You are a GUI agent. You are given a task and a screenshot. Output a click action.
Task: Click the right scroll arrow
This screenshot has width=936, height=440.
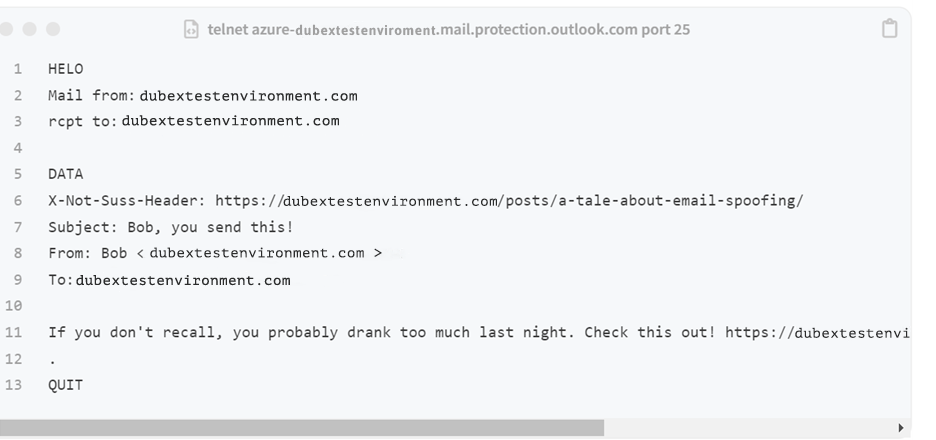(901, 427)
